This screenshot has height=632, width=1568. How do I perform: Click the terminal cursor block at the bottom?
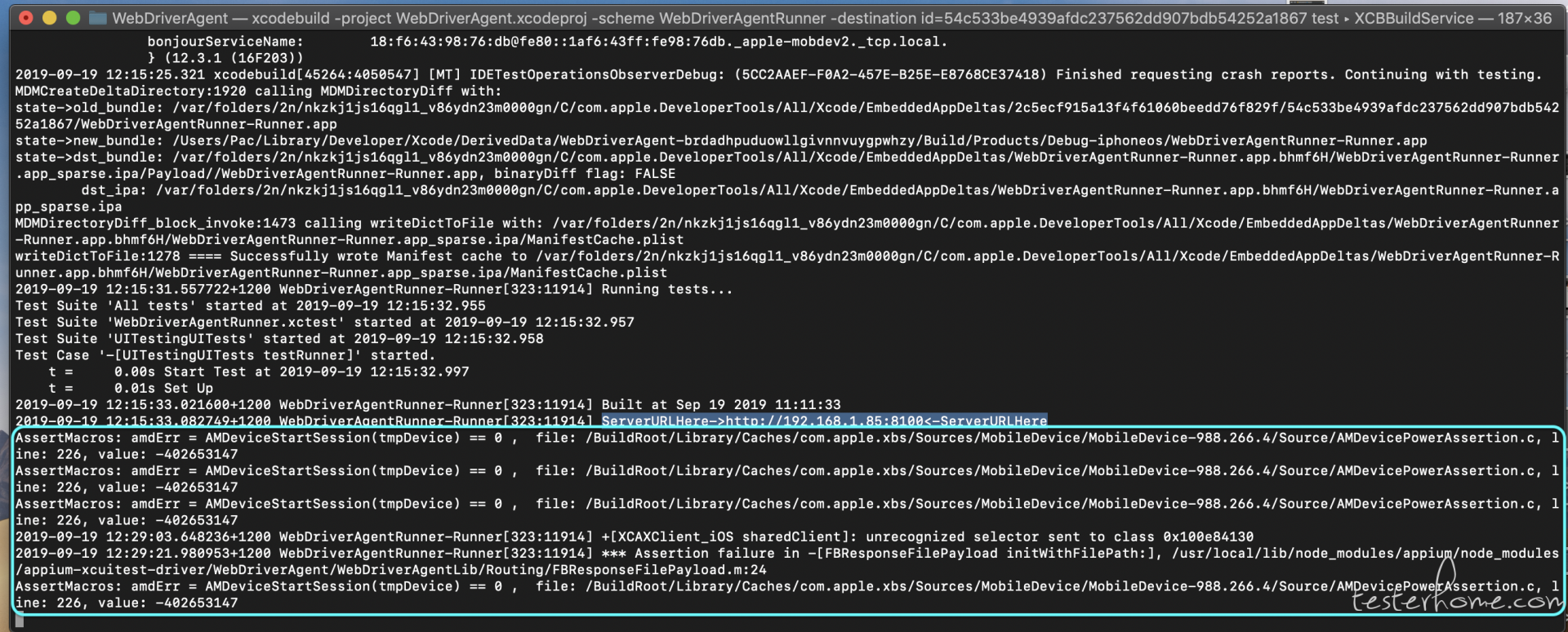tap(20, 621)
